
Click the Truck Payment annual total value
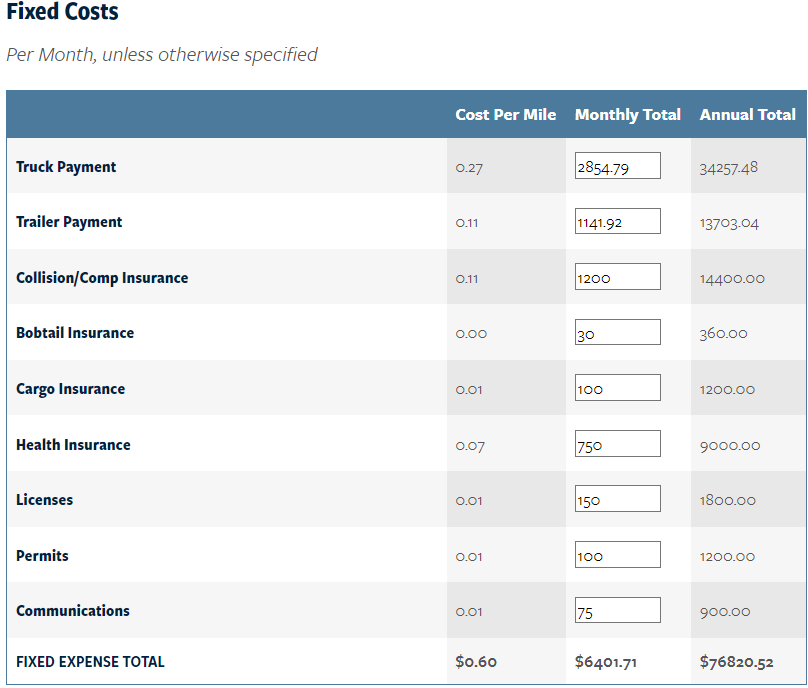pyautogui.click(x=728, y=167)
